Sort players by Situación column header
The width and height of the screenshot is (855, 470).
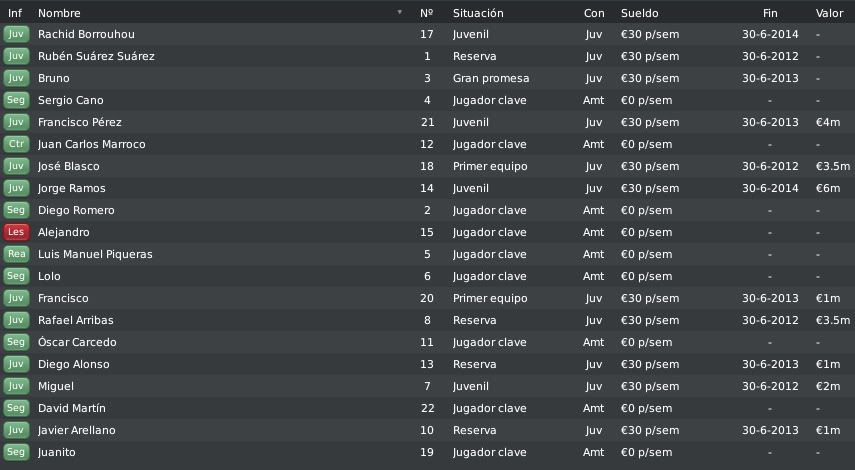coord(478,13)
